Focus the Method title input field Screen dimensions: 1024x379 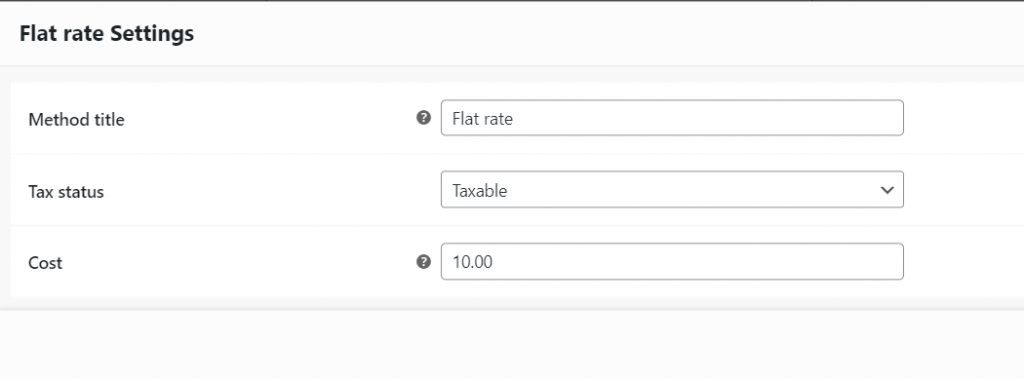pos(672,118)
